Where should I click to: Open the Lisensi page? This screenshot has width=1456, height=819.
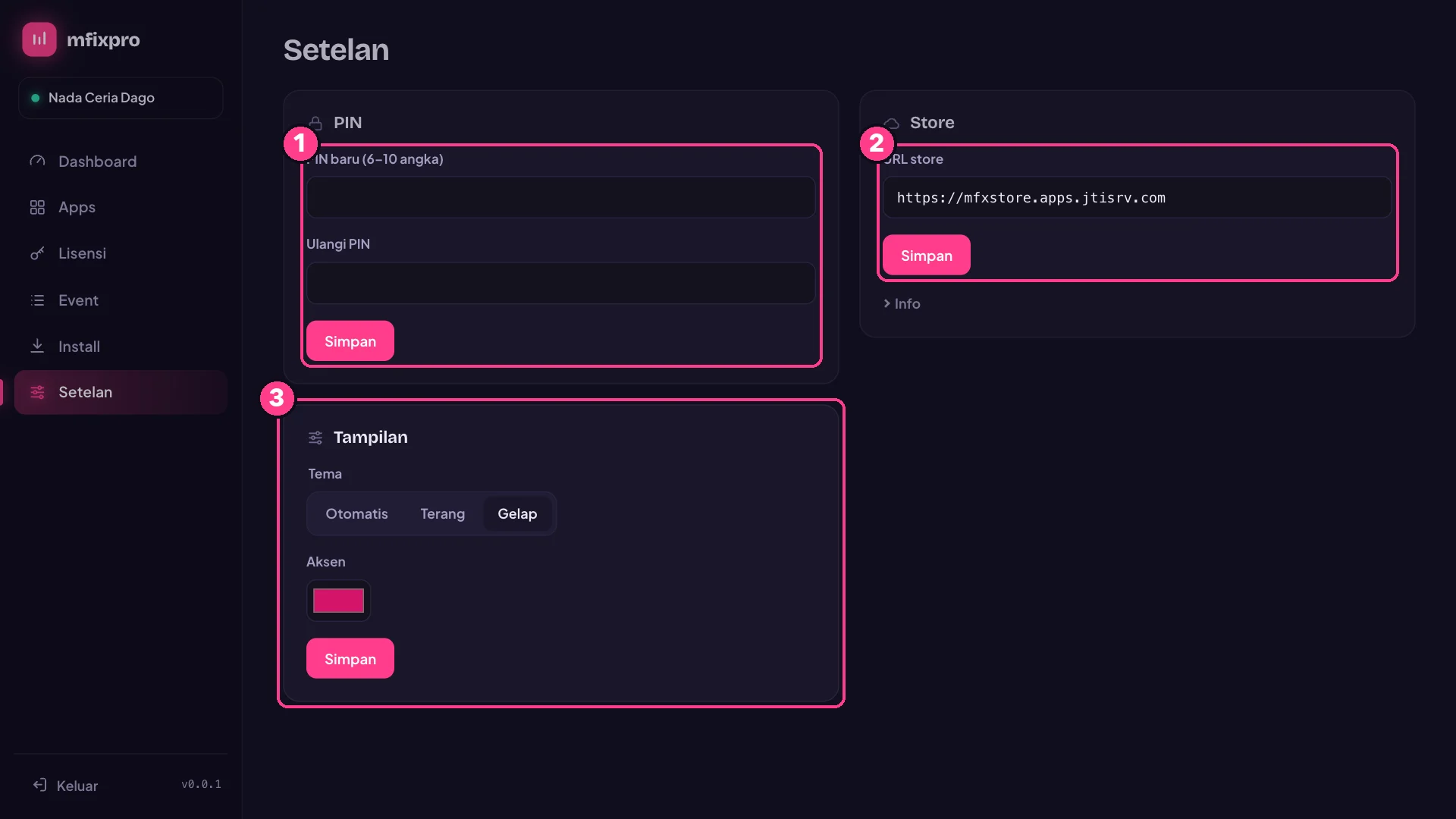(x=121, y=253)
